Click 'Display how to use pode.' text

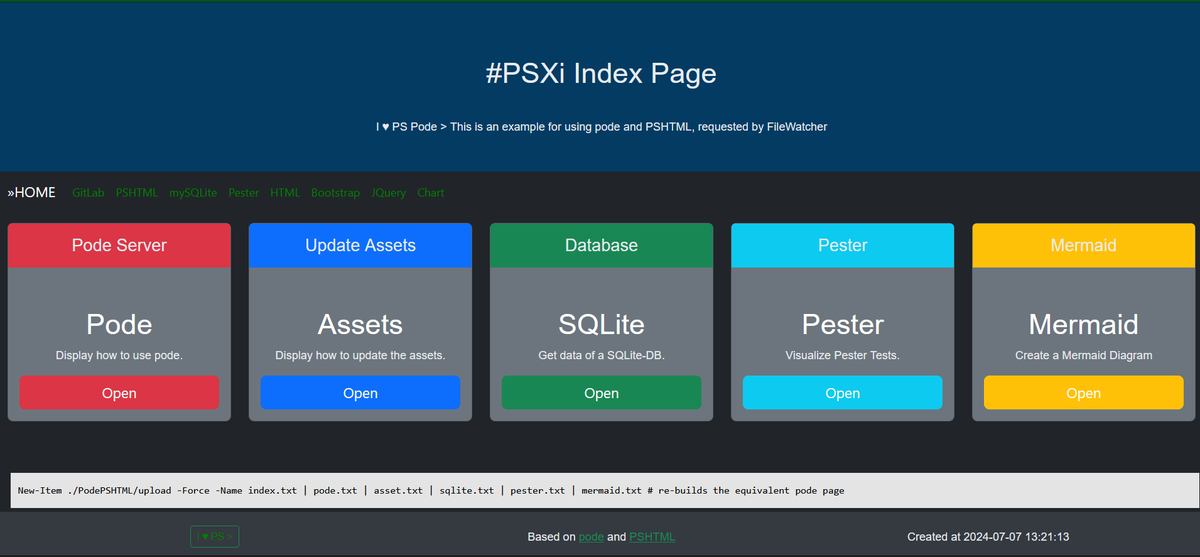tap(119, 355)
